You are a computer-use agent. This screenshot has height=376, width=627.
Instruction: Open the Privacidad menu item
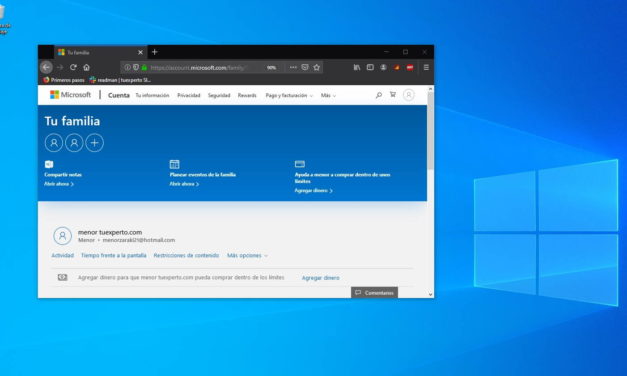tap(189, 95)
